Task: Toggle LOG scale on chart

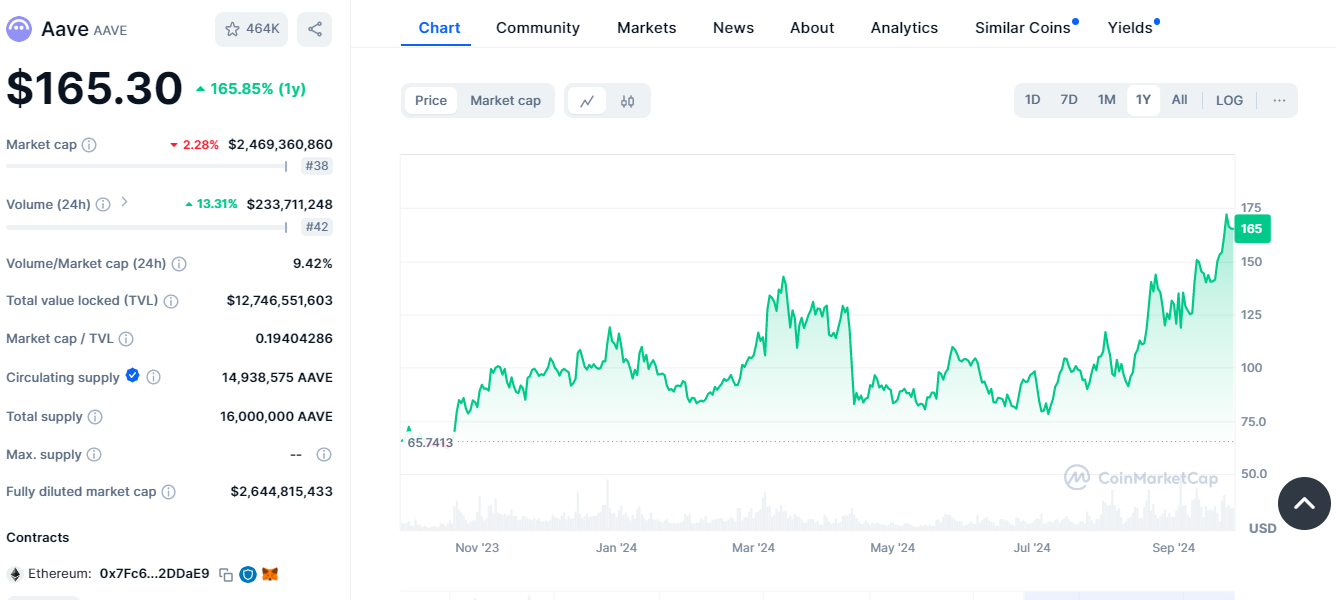Action: [x=1229, y=100]
